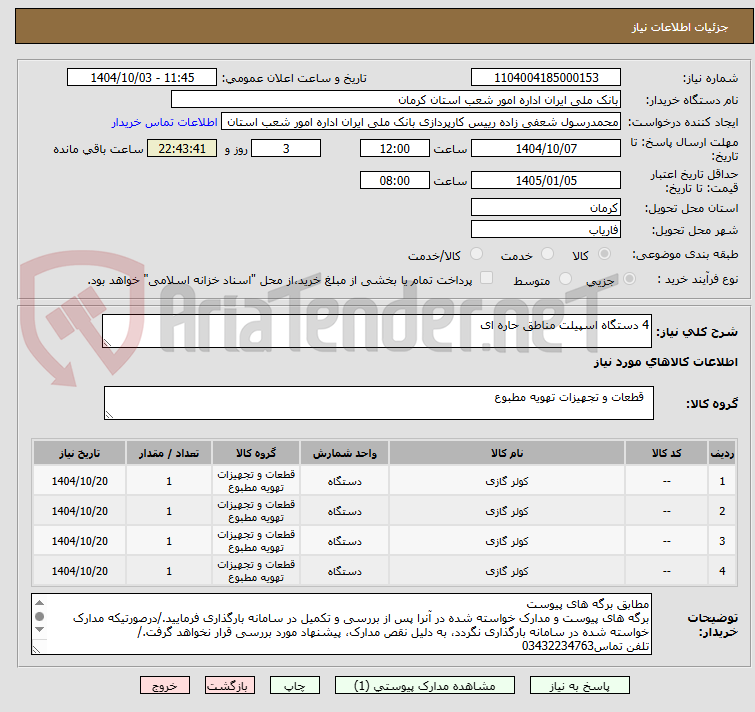Select the خدمت radio button
Screen dimensions: 755x712
coord(547,254)
